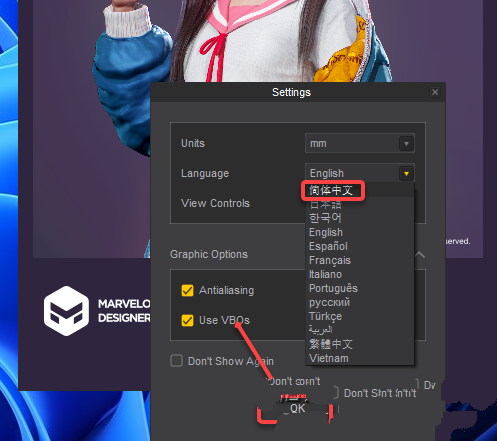Close the Settings dialog
The image size is (497, 441).
click(435, 92)
